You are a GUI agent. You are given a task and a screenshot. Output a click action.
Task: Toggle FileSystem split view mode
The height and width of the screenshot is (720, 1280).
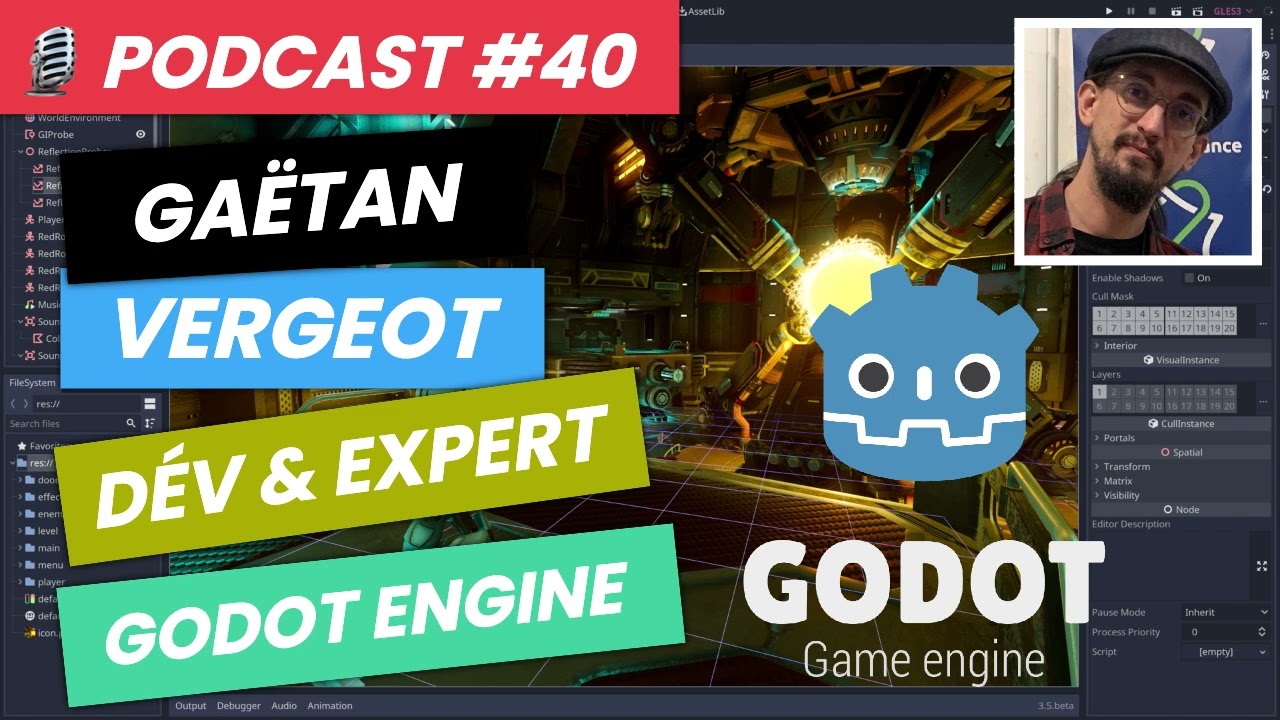150,403
